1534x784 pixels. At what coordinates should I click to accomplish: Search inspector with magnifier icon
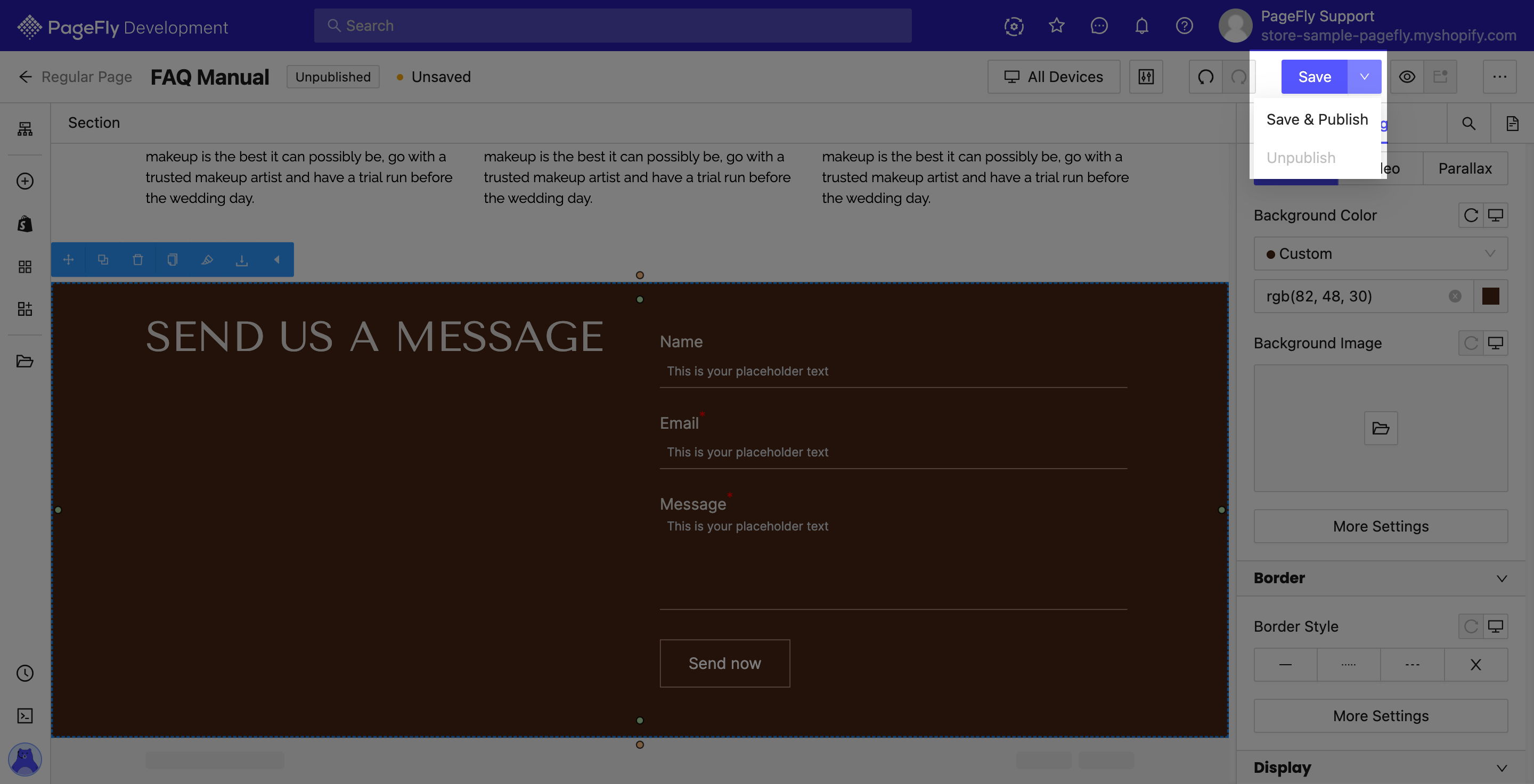click(1469, 123)
